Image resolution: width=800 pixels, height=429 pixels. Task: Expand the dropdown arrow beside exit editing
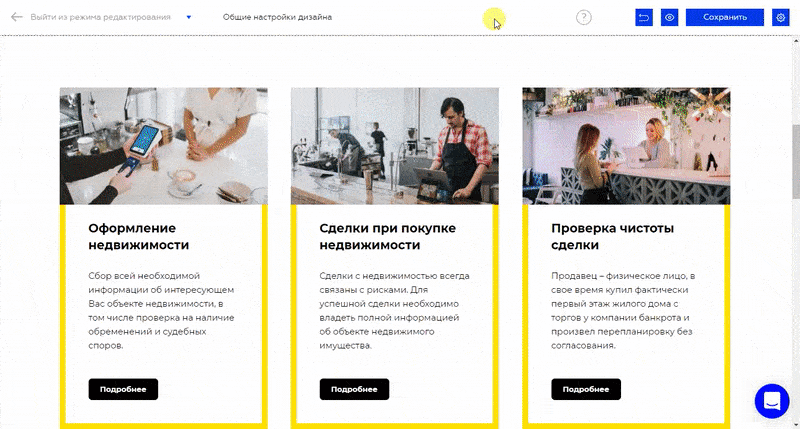click(x=189, y=17)
